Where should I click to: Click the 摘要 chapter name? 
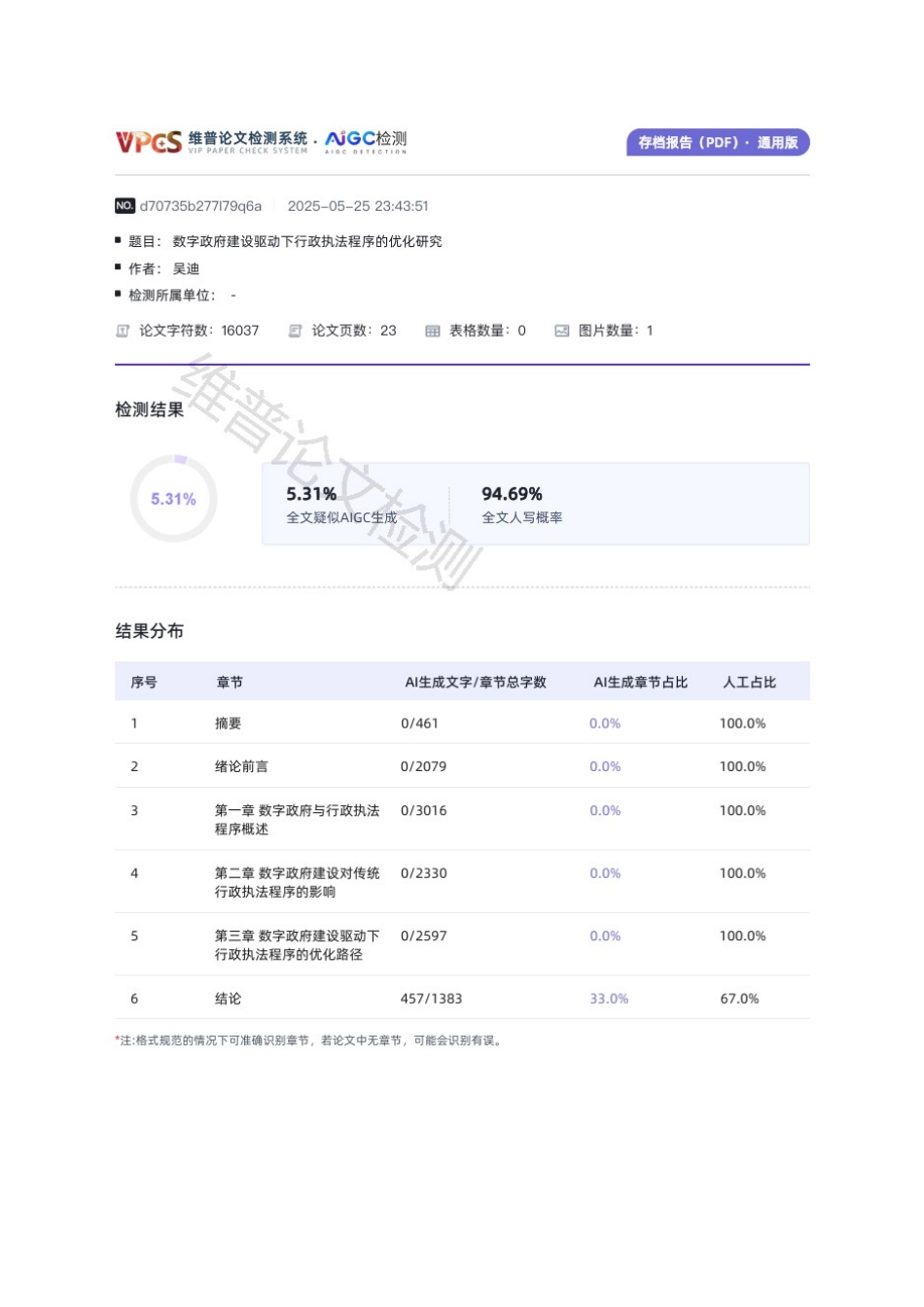[x=228, y=724]
